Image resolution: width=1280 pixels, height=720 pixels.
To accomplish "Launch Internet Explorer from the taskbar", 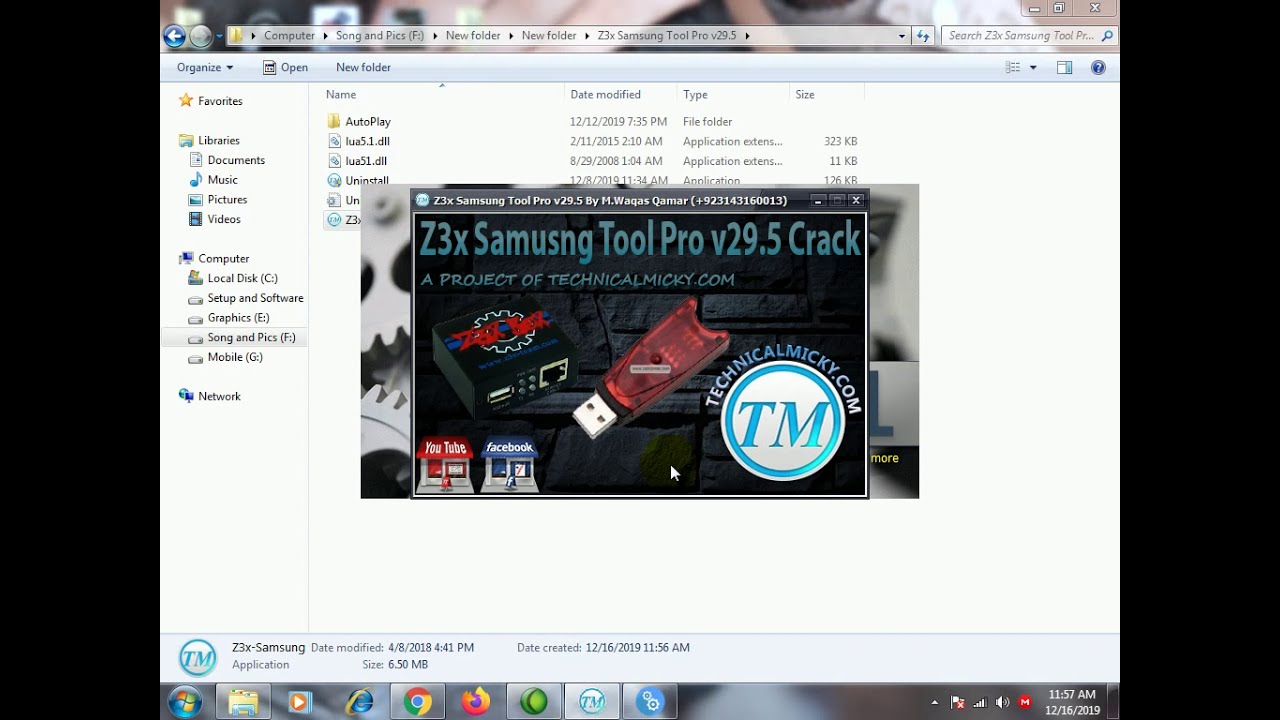I will [x=359, y=702].
